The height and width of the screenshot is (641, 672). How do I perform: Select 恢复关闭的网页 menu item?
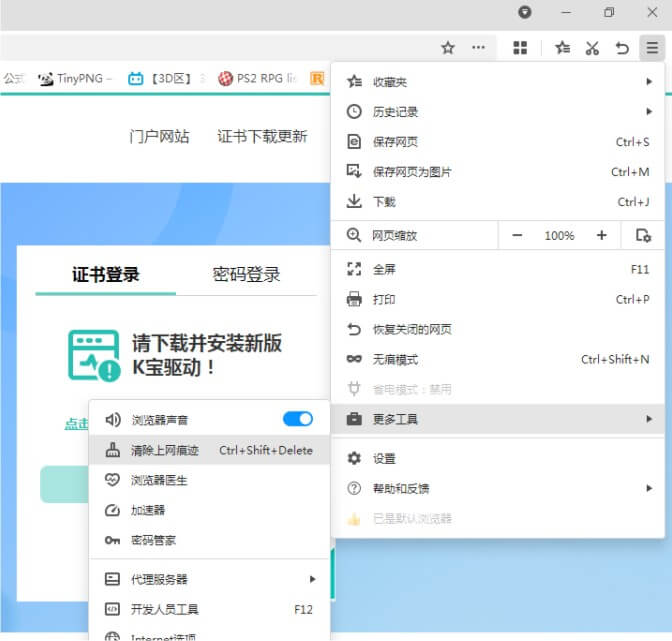click(x=498, y=329)
